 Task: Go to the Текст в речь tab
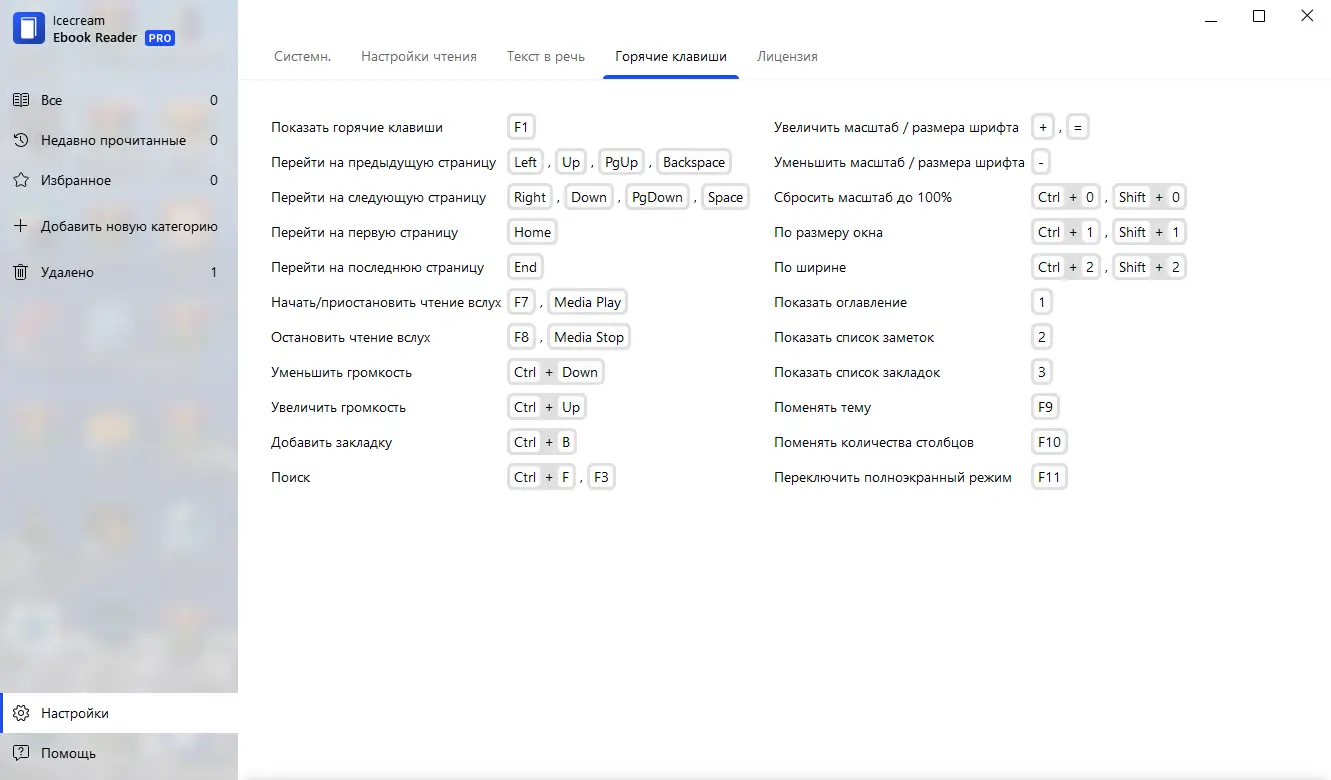tap(545, 57)
